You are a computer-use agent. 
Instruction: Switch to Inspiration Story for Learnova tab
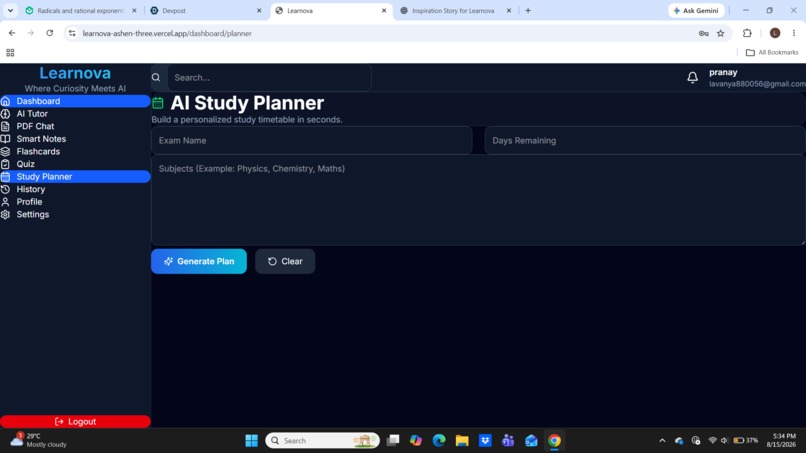click(x=452, y=10)
